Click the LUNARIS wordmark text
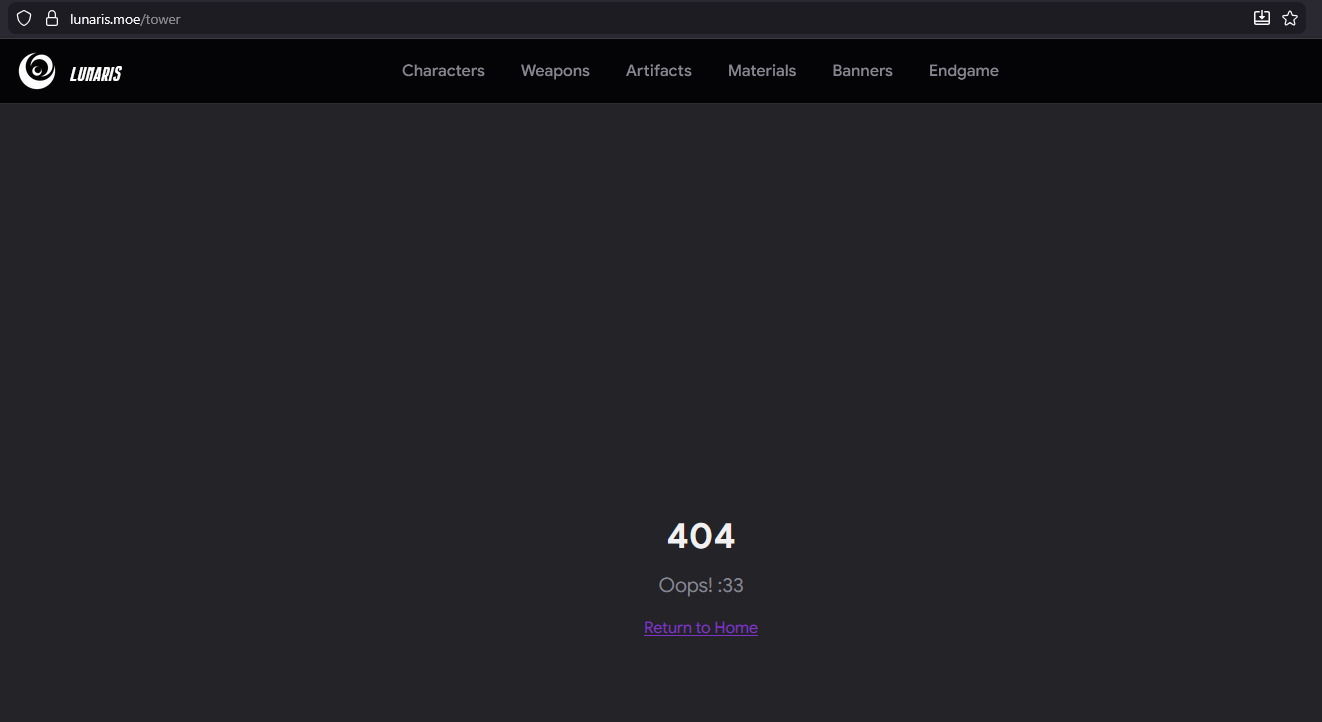 click(96, 73)
